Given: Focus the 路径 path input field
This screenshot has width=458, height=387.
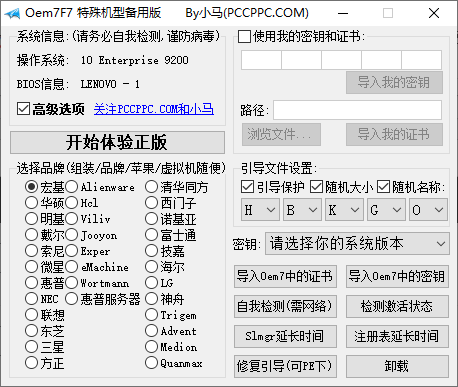Looking at the screenshot, I should coord(357,110).
